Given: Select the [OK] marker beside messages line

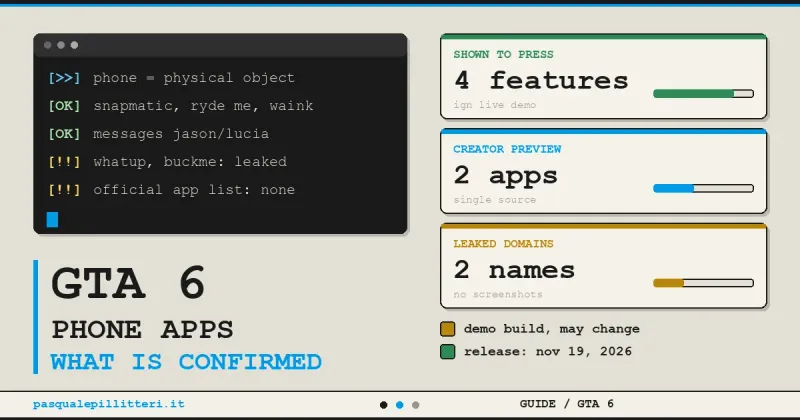Looking at the screenshot, I should [64, 134].
